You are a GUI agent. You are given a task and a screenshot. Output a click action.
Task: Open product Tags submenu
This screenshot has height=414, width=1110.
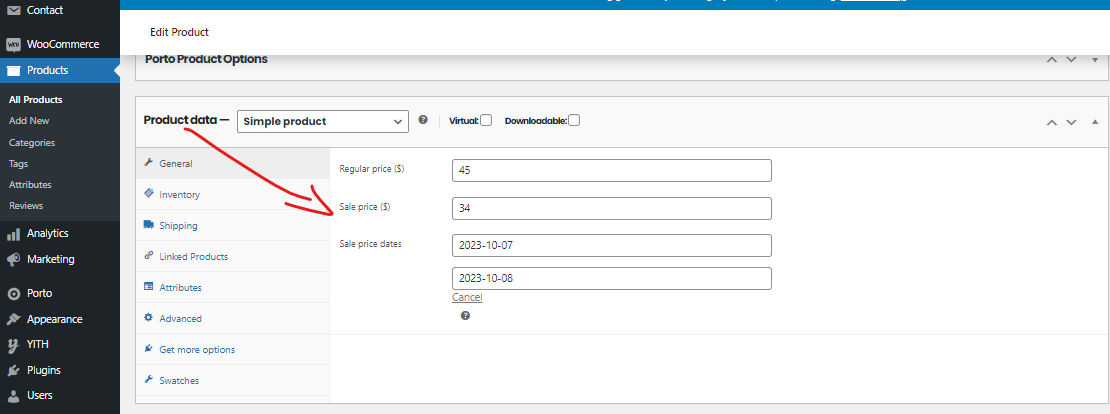[x=18, y=163]
